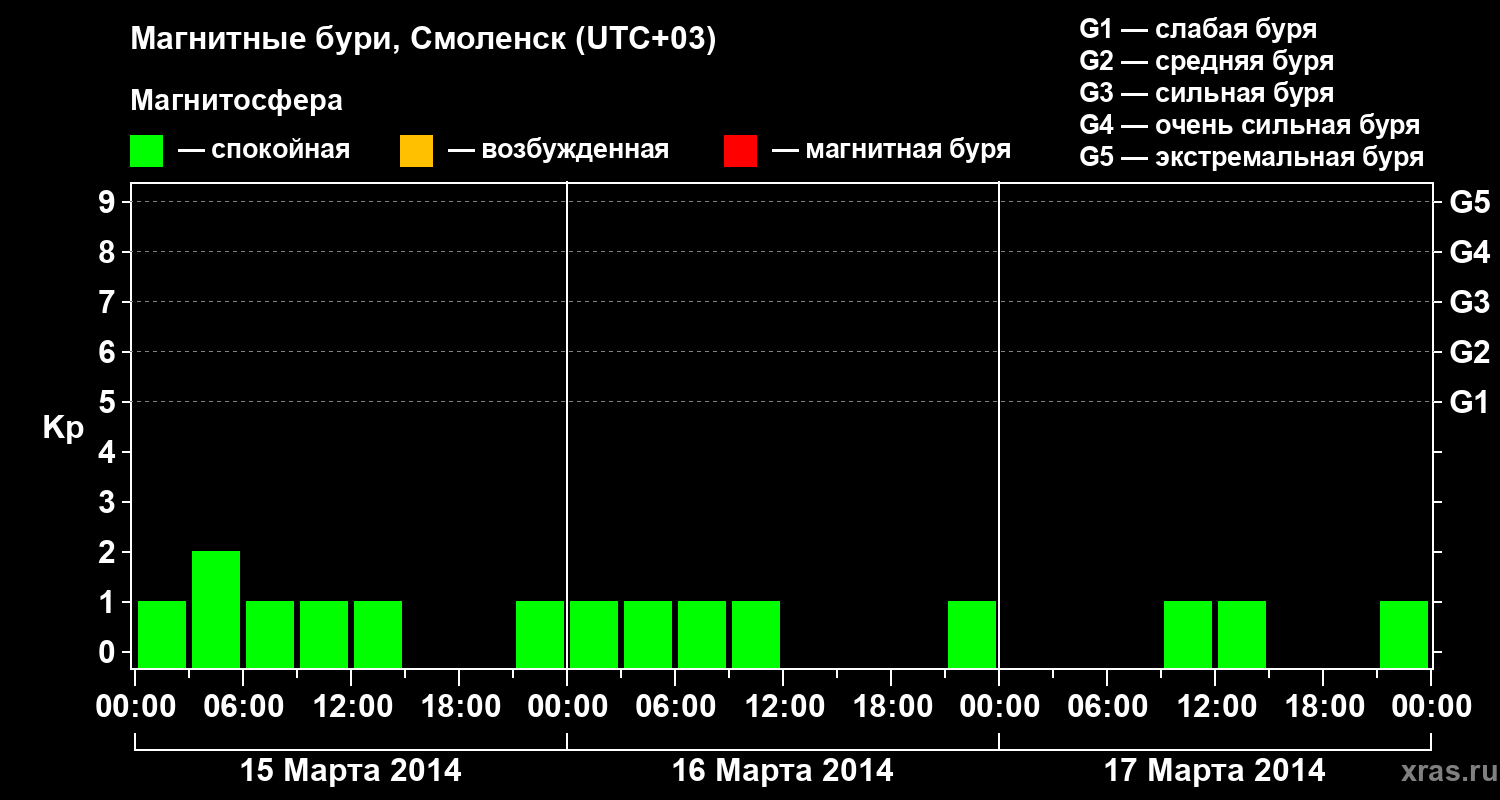Click 'G5 — экстремальная буря' legend line
Image resolution: width=1500 pixels, height=800 pixels.
point(1252,157)
